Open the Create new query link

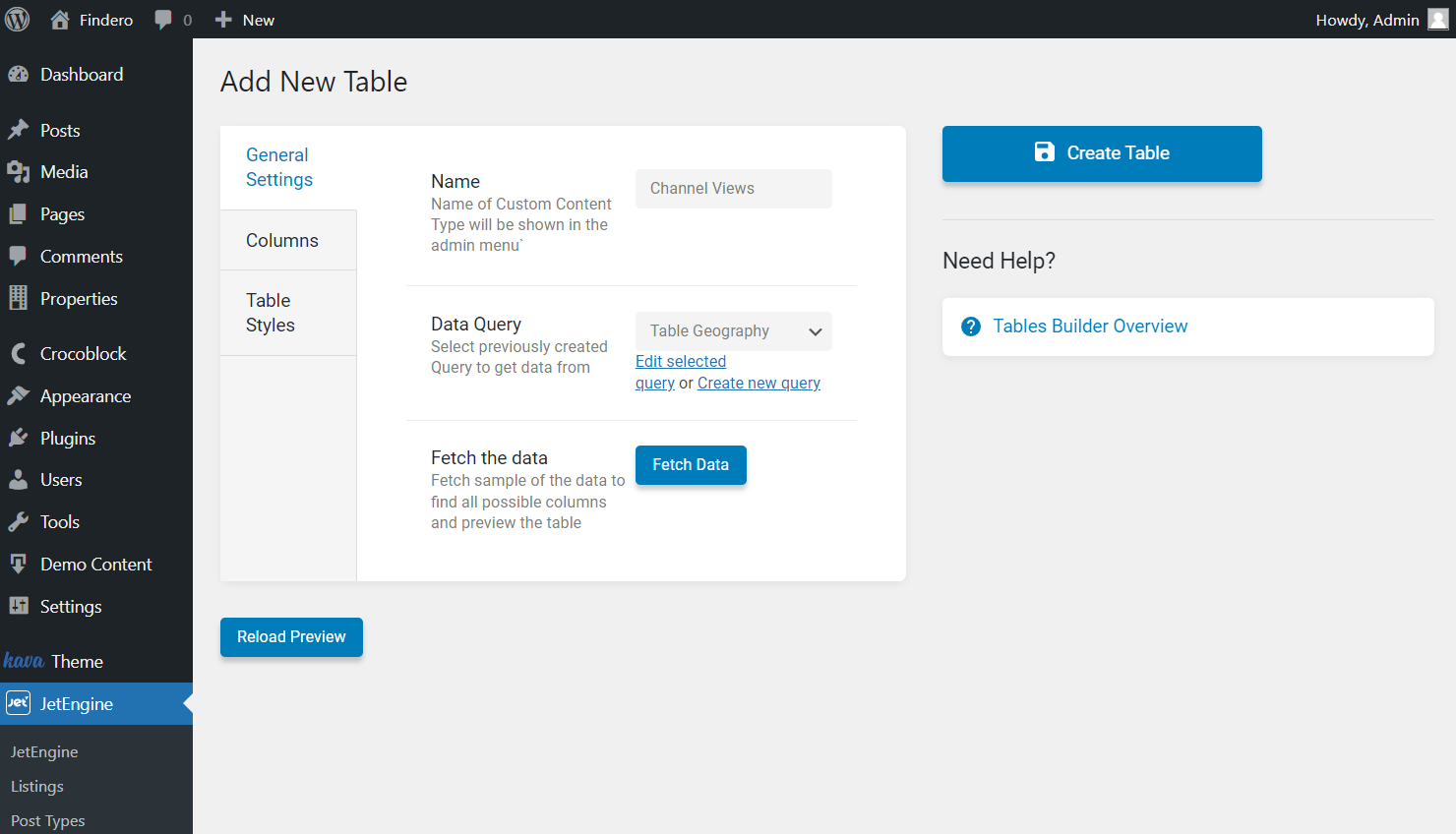point(758,384)
